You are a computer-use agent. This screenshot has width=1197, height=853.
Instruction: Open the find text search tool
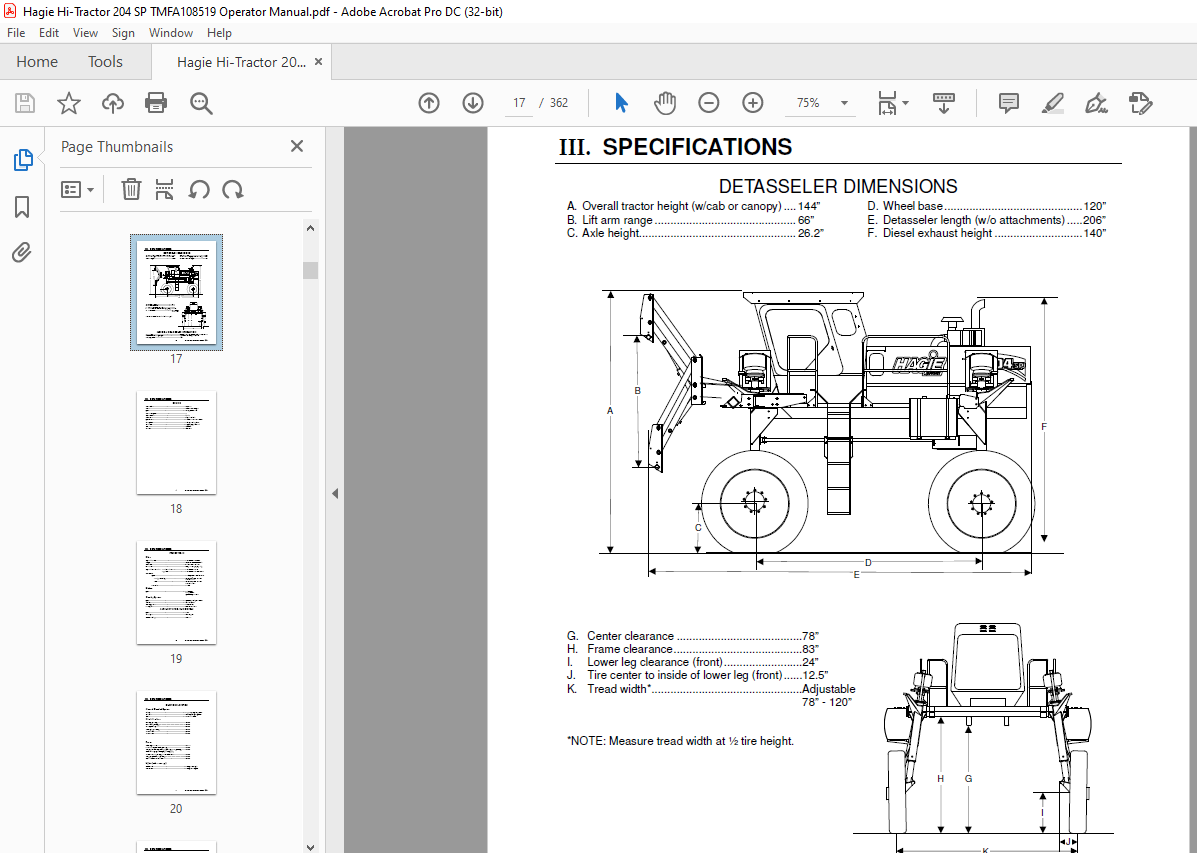(x=201, y=103)
